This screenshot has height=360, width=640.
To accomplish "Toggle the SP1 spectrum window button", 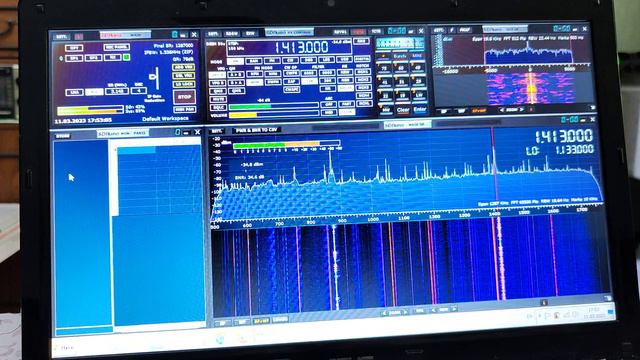I will (x=74, y=58).
